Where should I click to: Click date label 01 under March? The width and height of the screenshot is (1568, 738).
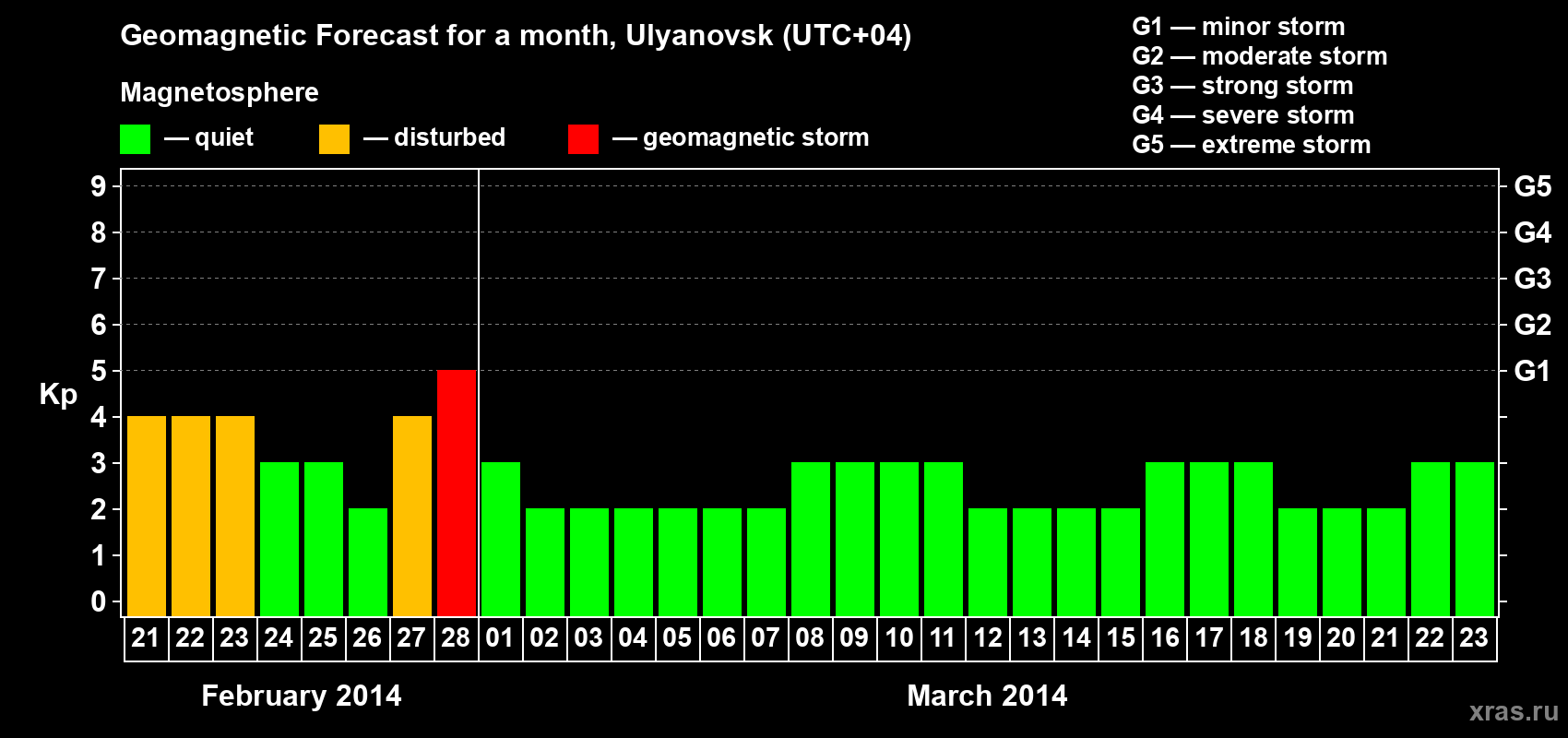500,637
